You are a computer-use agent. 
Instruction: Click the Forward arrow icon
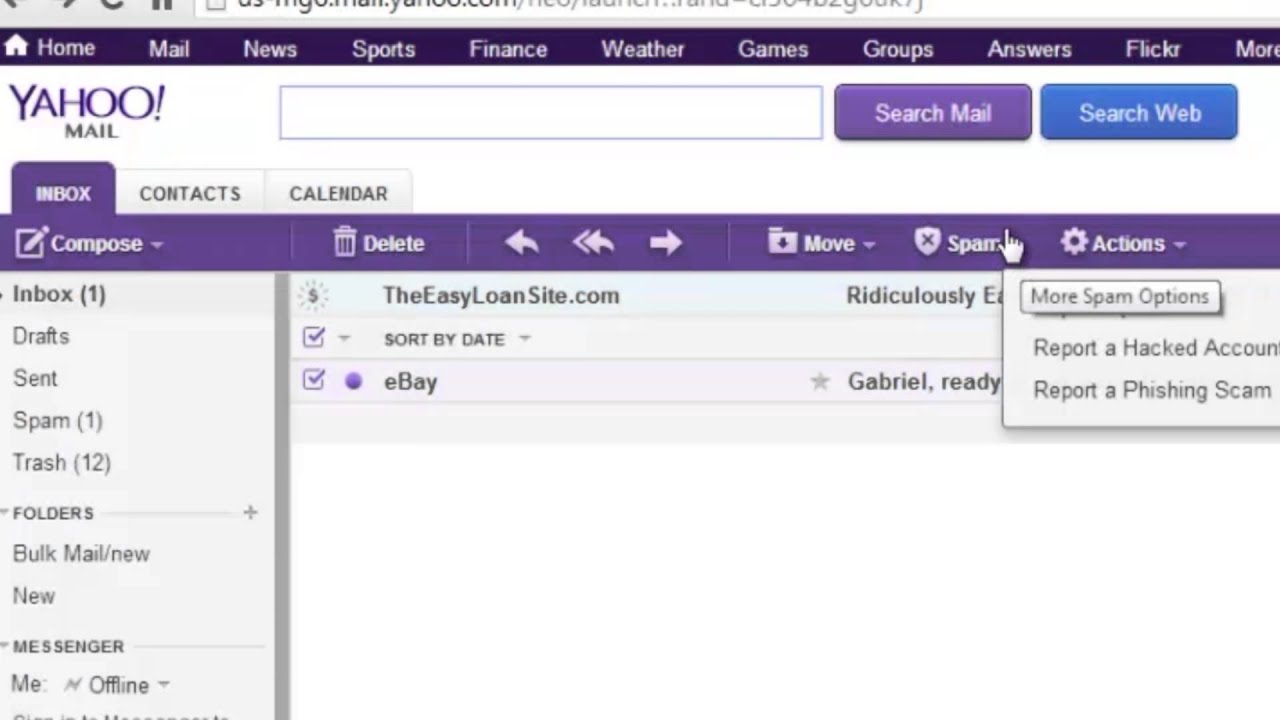click(x=665, y=242)
